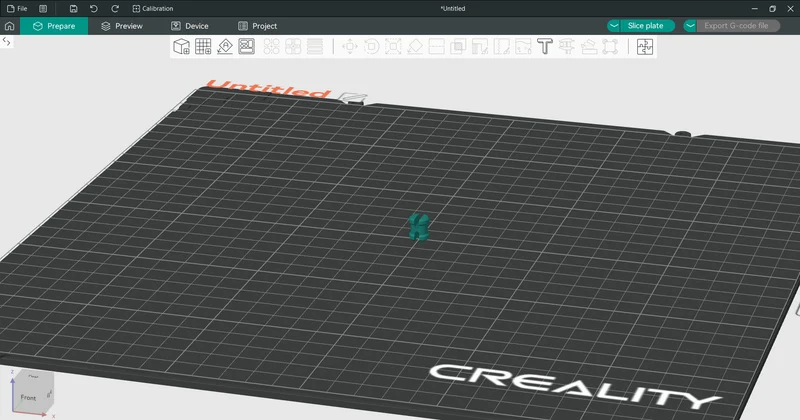Redo the last undone action
Viewport: 800px width, 420px height.
click(115, 9)
